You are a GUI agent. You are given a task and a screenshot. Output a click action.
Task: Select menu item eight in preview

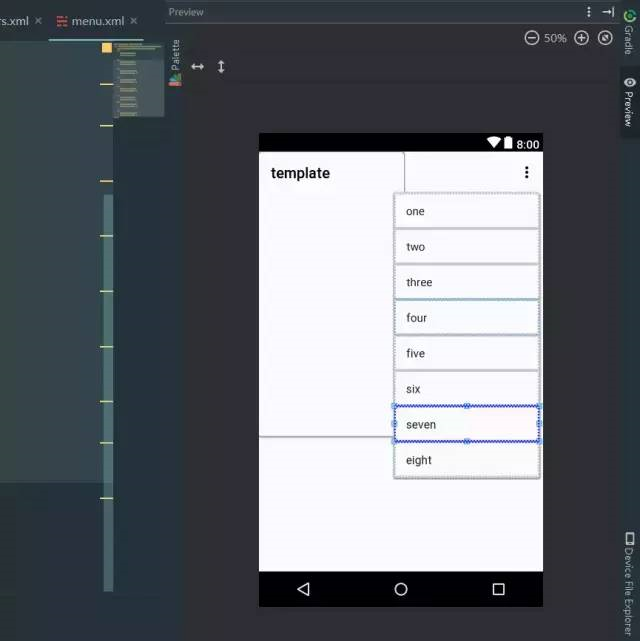466,460
